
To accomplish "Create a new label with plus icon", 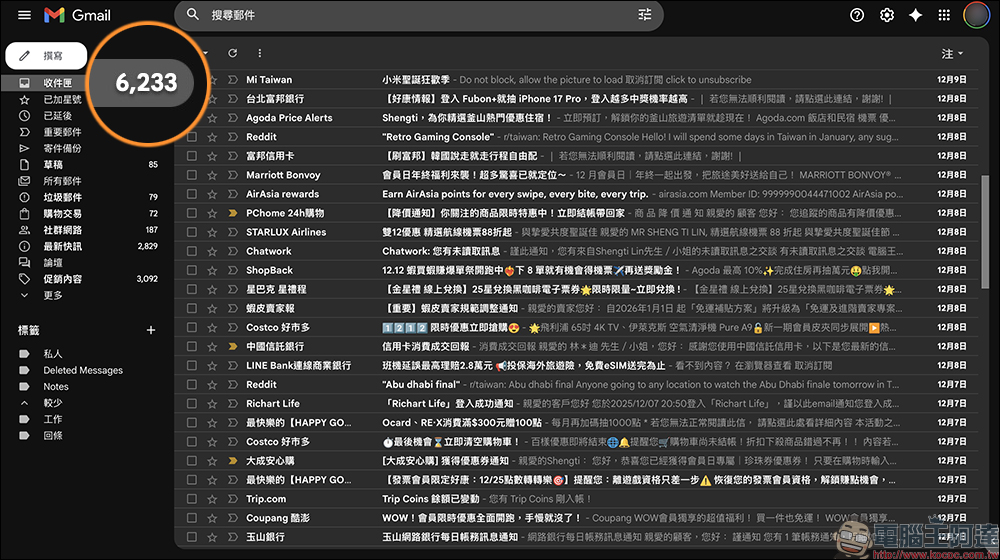I will [x=151, y=330].
